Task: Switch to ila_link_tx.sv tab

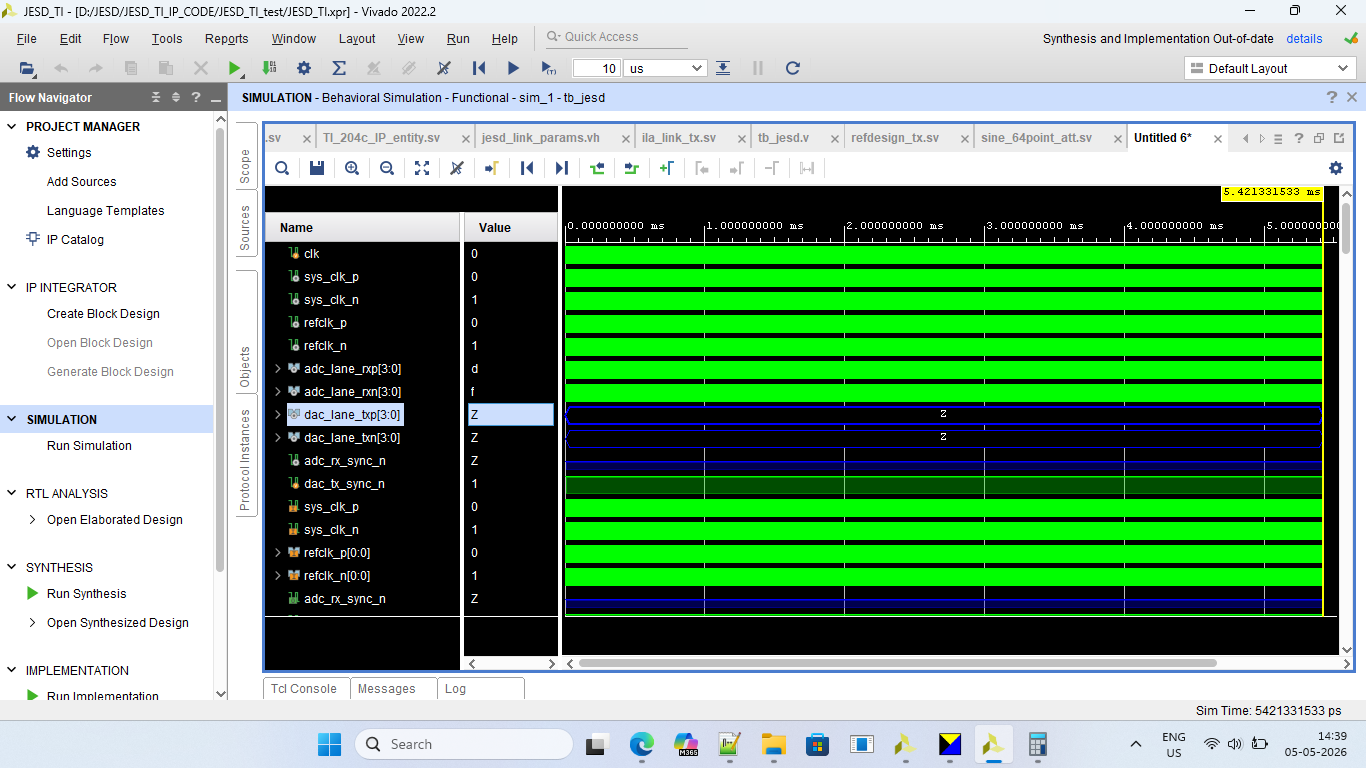Action: click(679, 138)
